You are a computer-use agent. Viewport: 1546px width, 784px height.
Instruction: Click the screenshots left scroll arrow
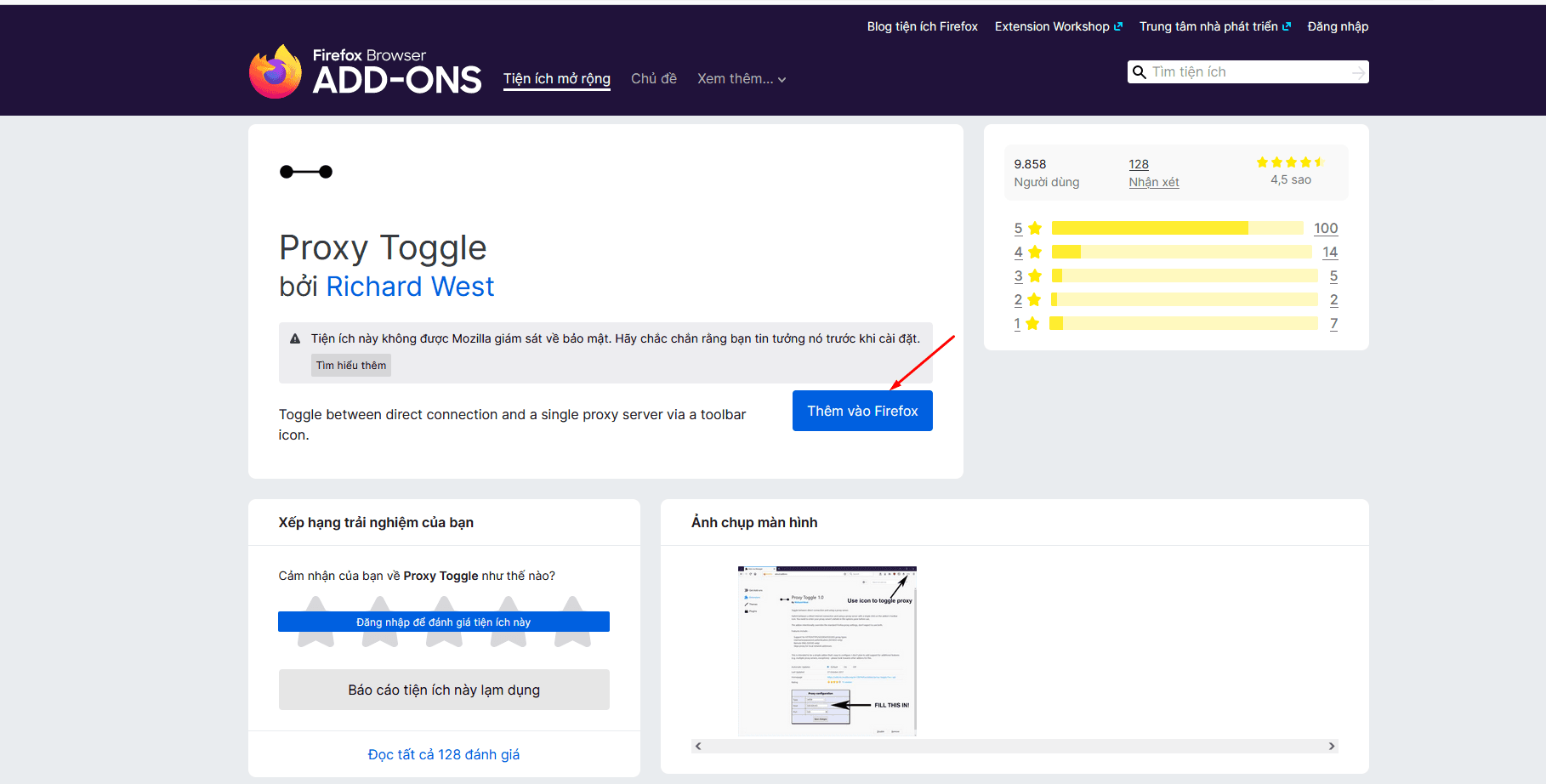tap(698, 746)
